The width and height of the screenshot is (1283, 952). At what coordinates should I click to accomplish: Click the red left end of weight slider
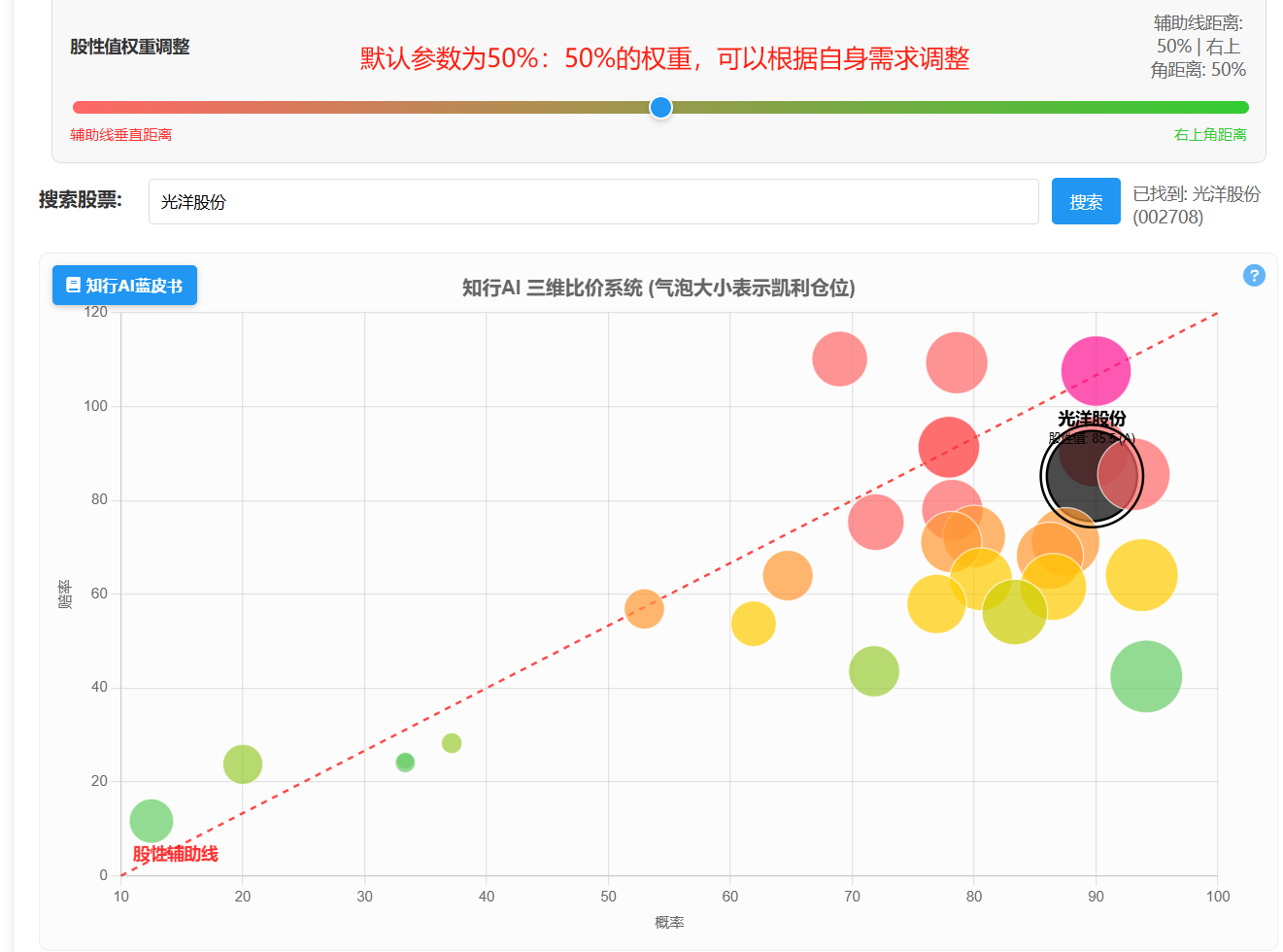point(80,108)
